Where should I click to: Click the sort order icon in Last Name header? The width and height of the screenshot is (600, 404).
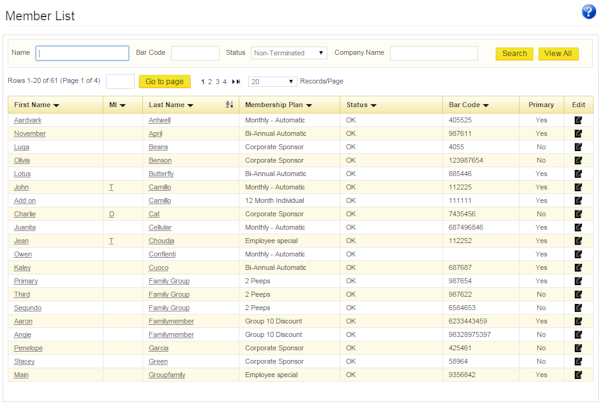pyautogui.click(x=229, y=104)
